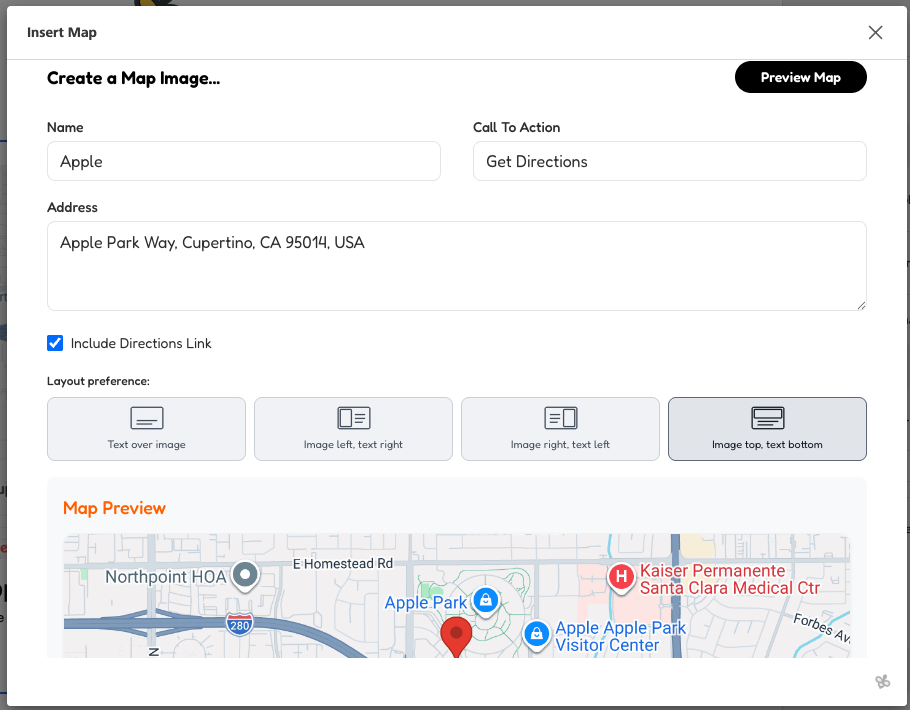The height and width of the screenshot is (710, 910).
Task: Click the Call To Action input field
Action: click(x=669, y=161)
